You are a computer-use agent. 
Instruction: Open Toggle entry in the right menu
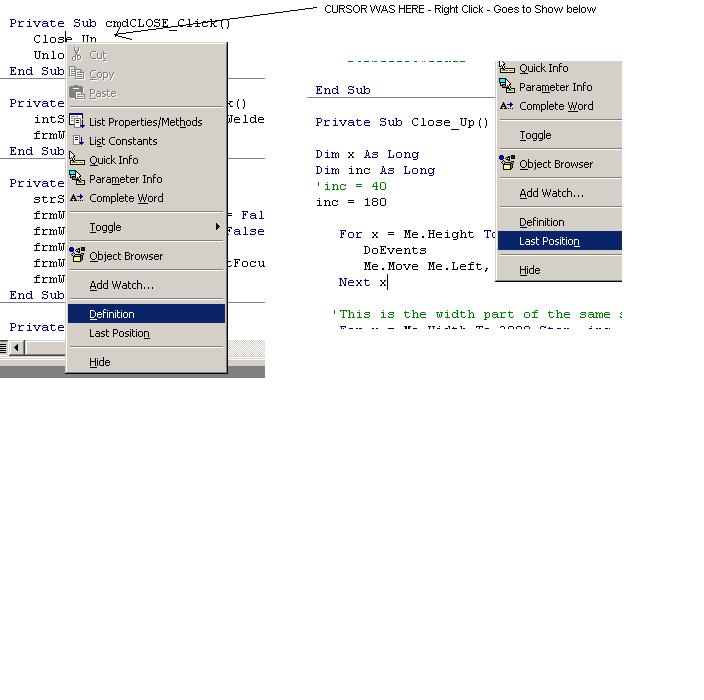pyautogui.click(x=560, y=135)
